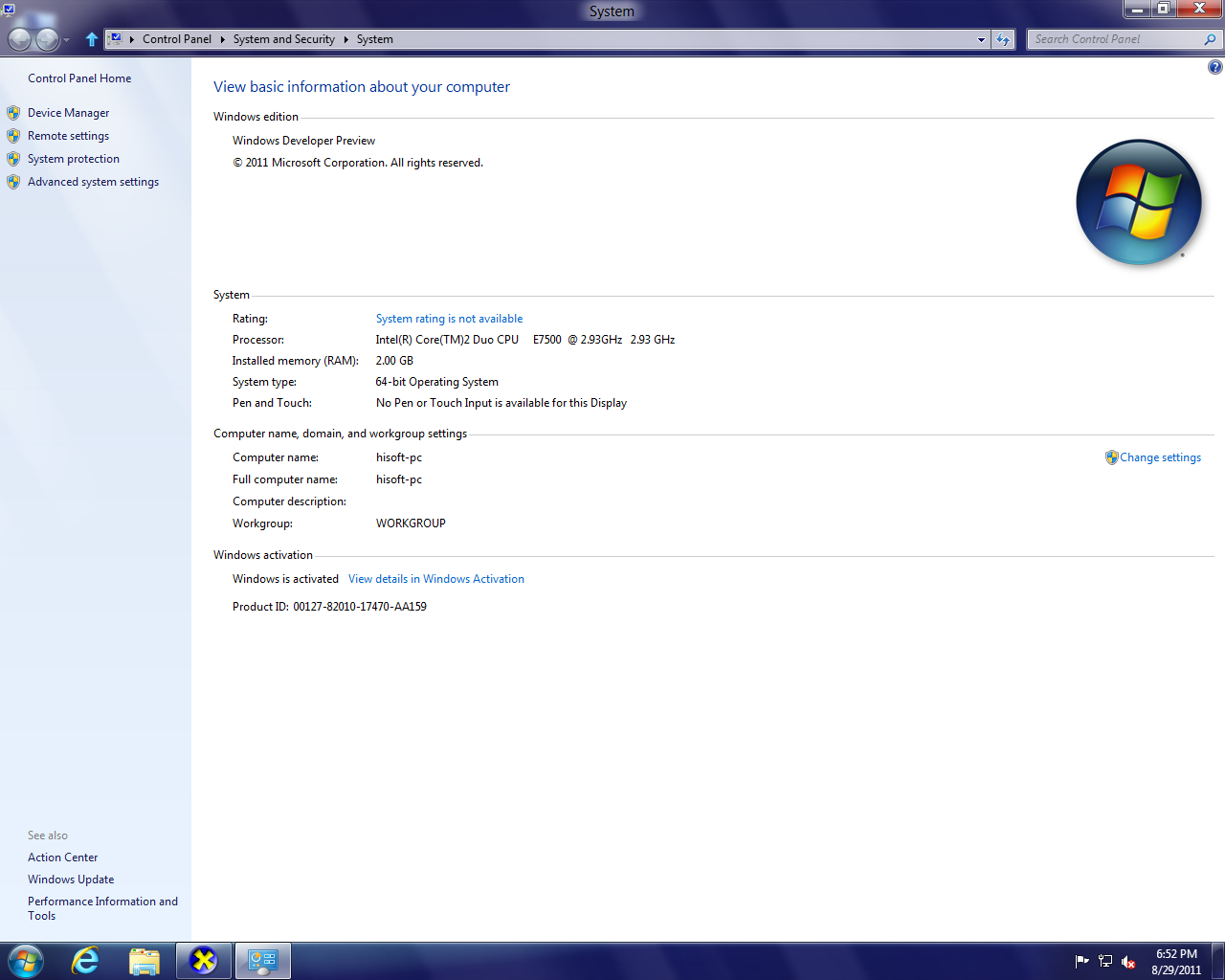The image size is (1225, 980).
Task: Open recent pages dropdown next to Forward
Action: click(66, 40)
